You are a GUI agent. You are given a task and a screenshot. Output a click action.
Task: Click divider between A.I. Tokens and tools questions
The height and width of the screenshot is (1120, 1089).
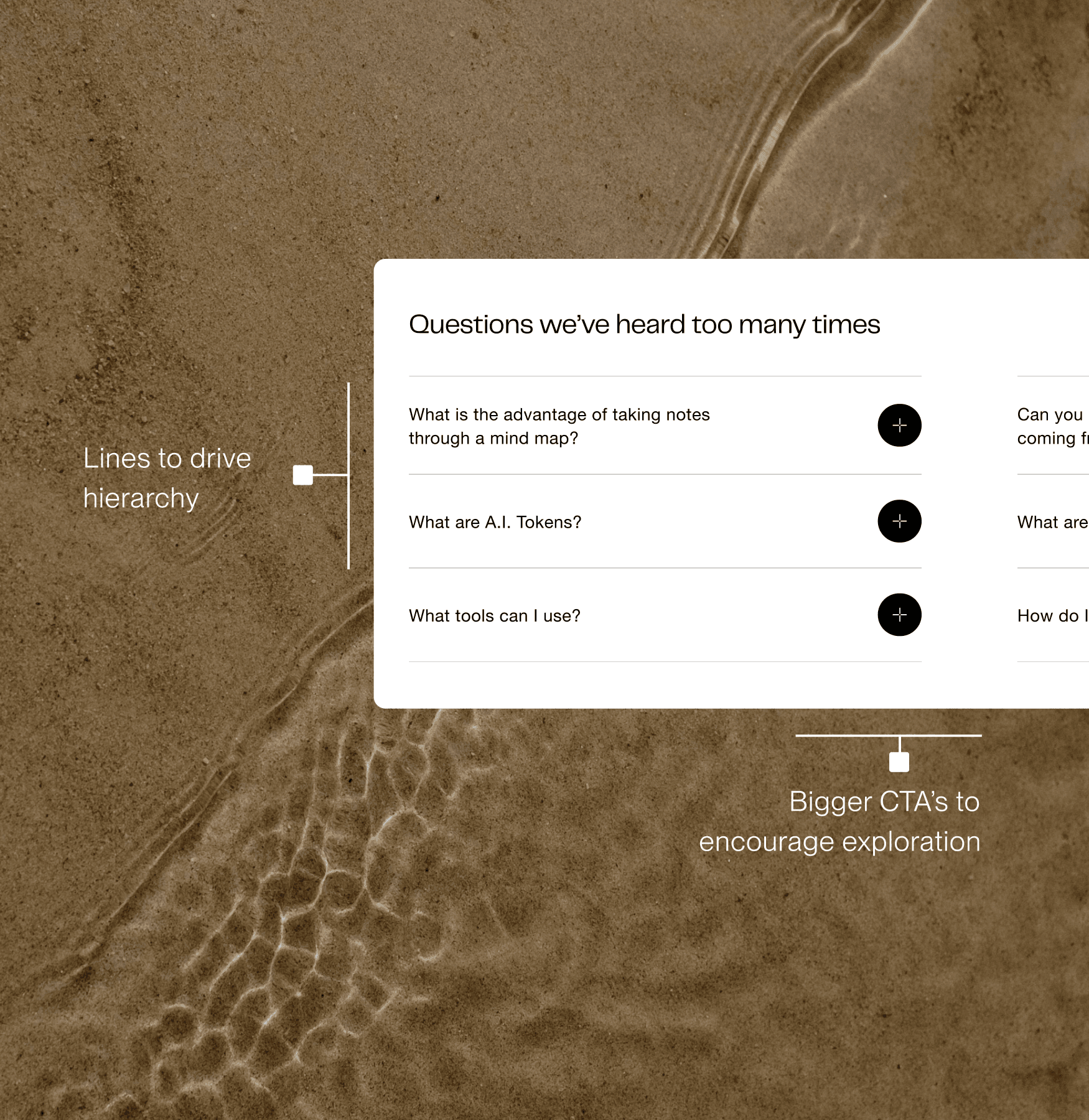pyautogui.click(x=665, y=567)
